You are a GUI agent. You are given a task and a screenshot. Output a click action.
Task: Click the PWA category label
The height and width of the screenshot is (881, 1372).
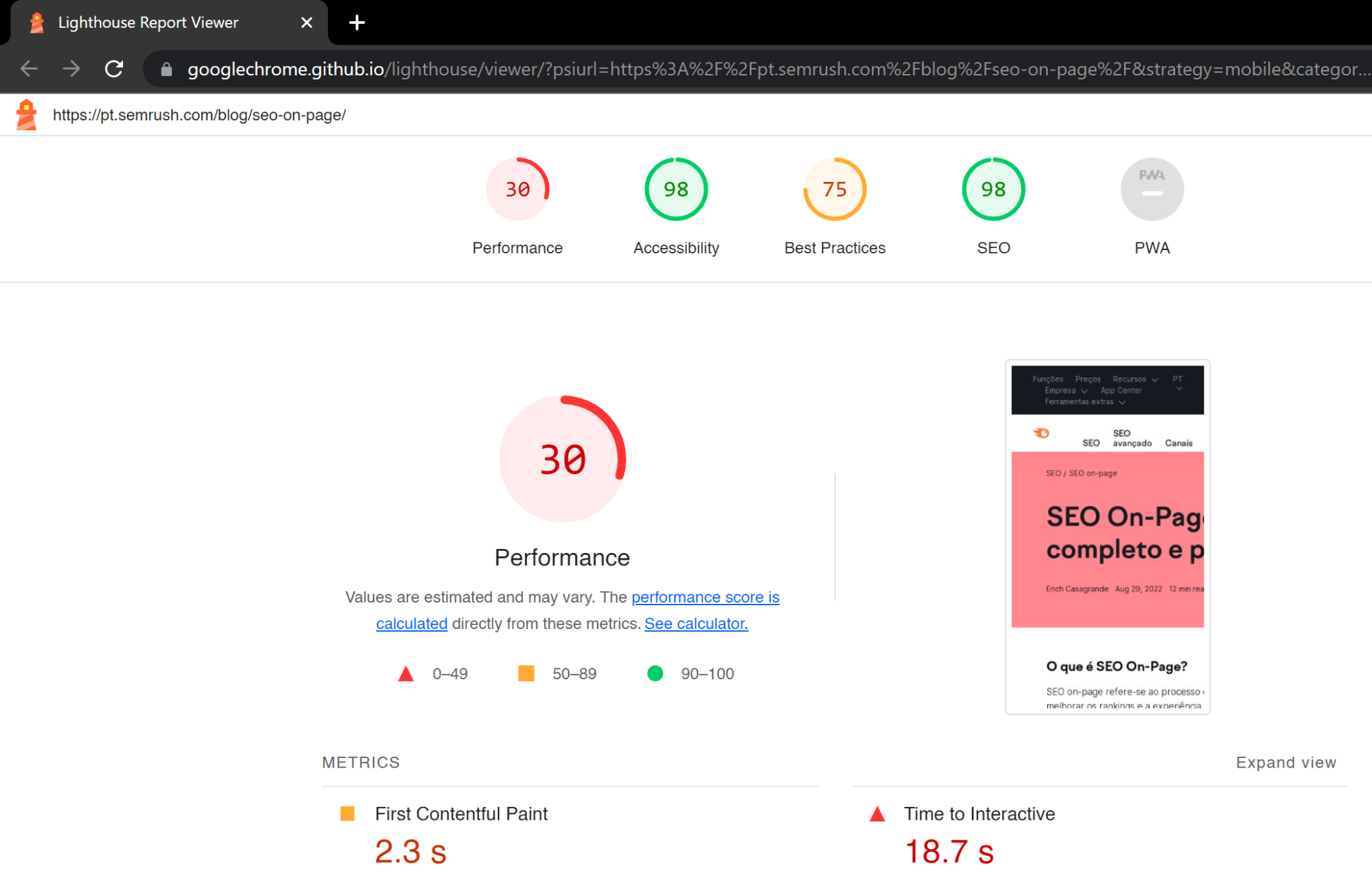[x=1152, y=248]
